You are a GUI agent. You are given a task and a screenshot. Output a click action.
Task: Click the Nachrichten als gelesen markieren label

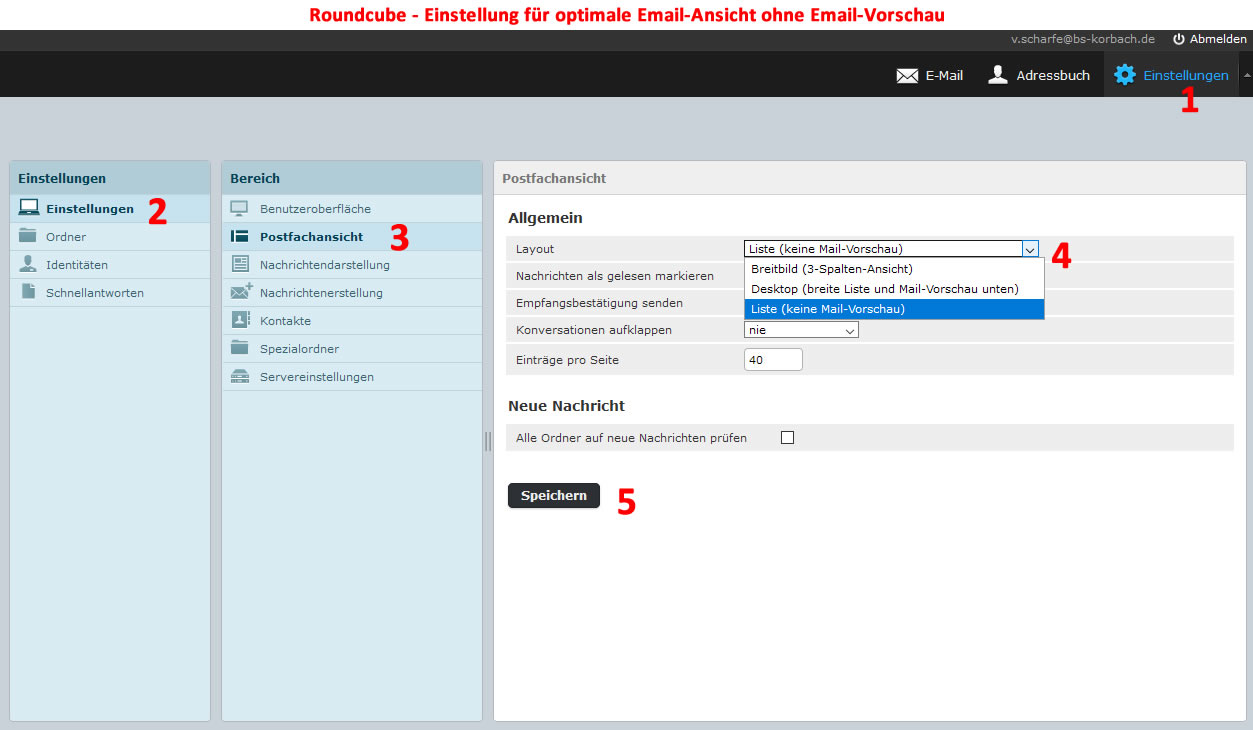pyautogui.click(x=615, y=275)
